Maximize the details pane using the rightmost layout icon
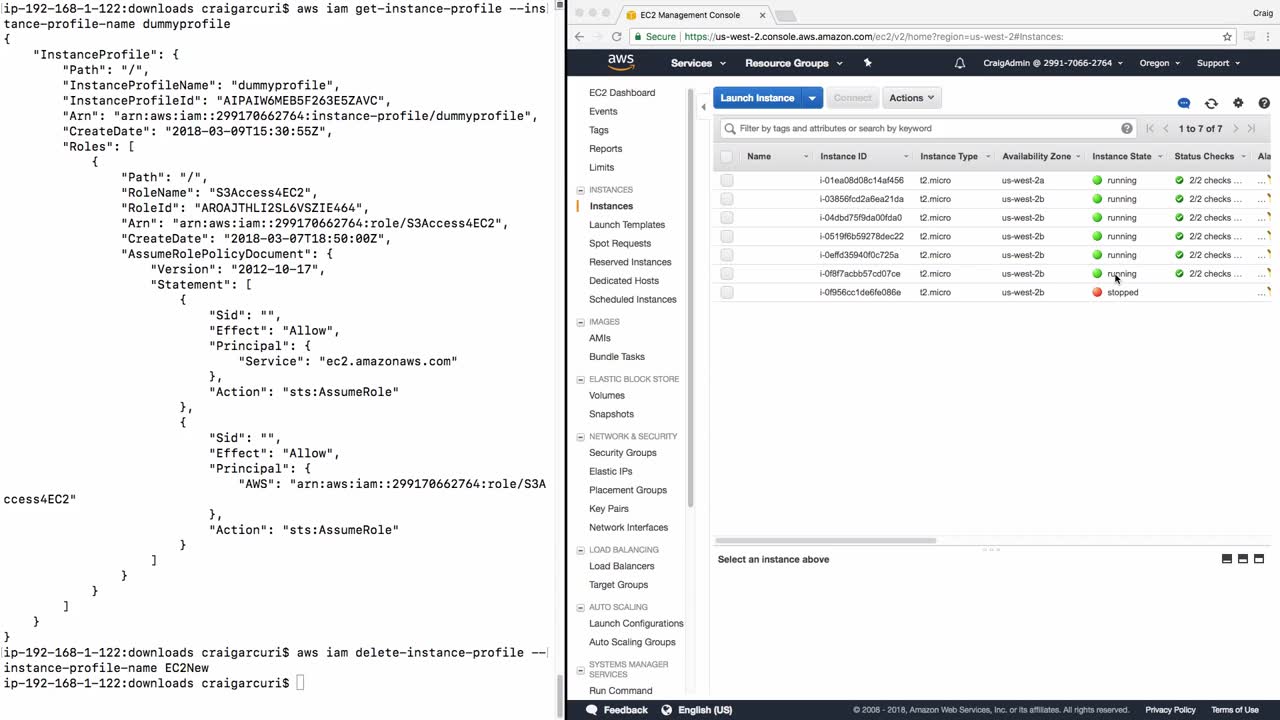The height and width of the screenshot is (720, 1280). pos(1259,559)
